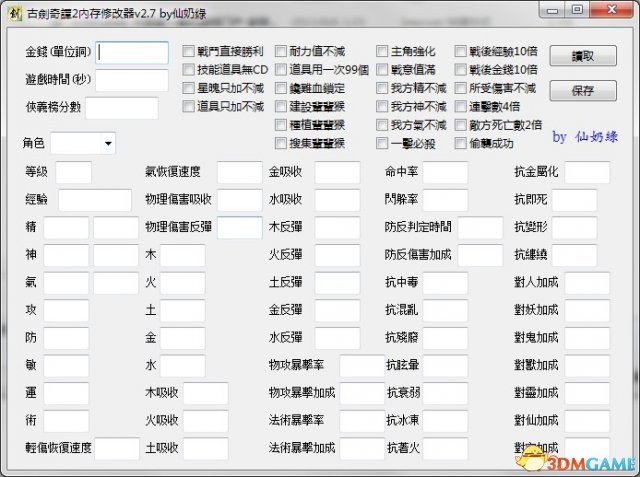Click the 物理傷害吸收 field
This screenshot has height=477, width=640.
pos(240,200)
